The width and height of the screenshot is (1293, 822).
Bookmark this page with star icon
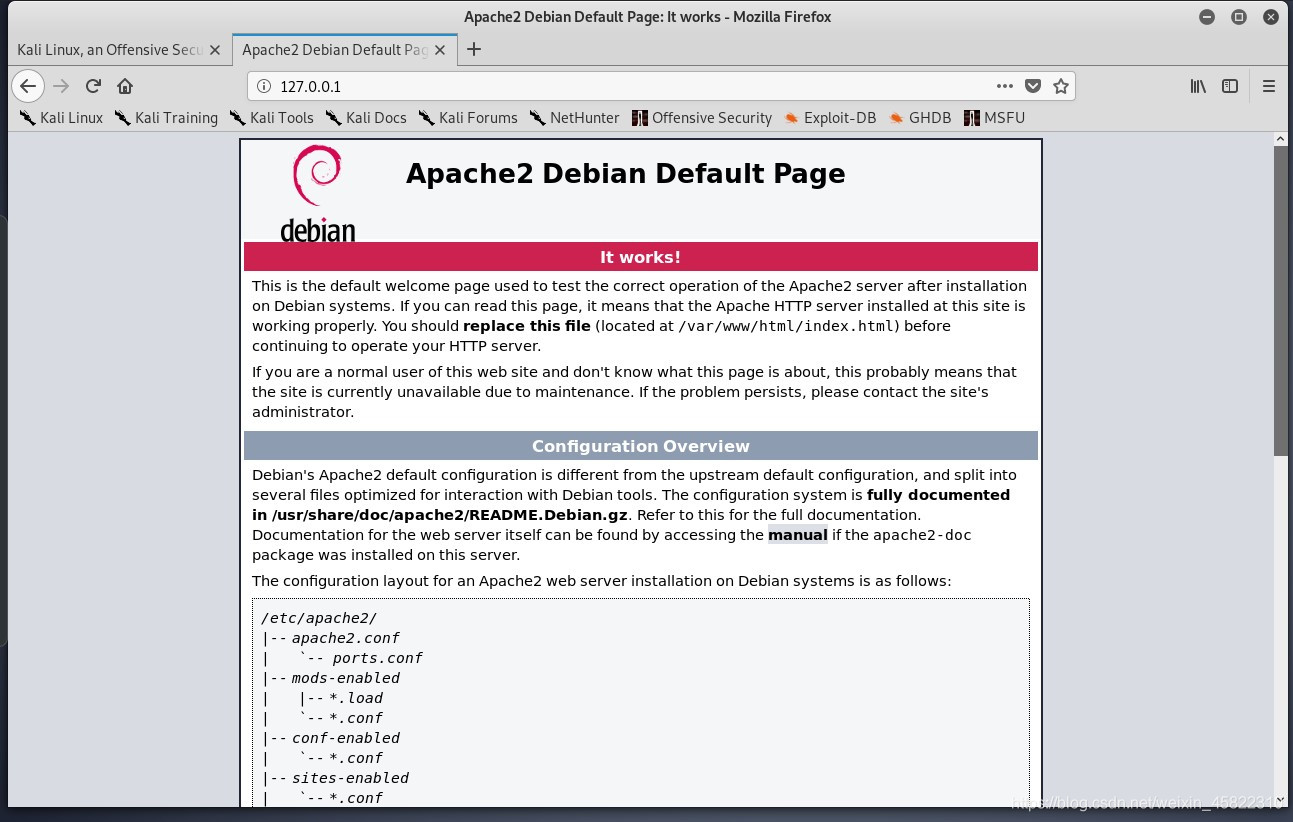[x=1061, y=86]
